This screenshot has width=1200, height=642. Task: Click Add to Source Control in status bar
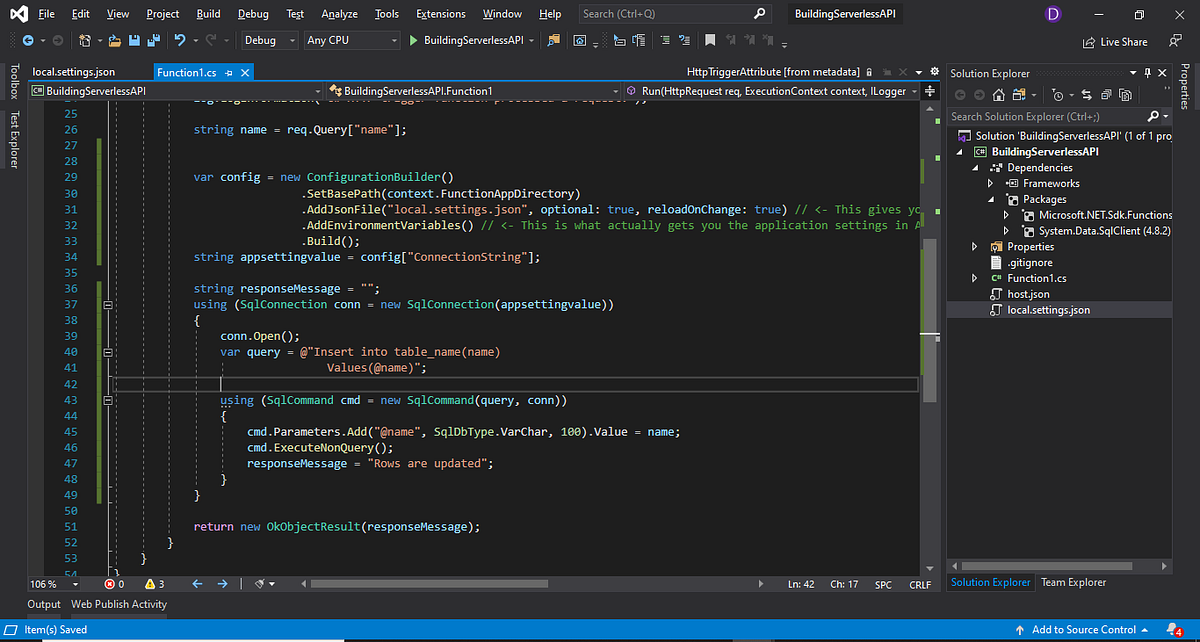tap(1085, 629)
